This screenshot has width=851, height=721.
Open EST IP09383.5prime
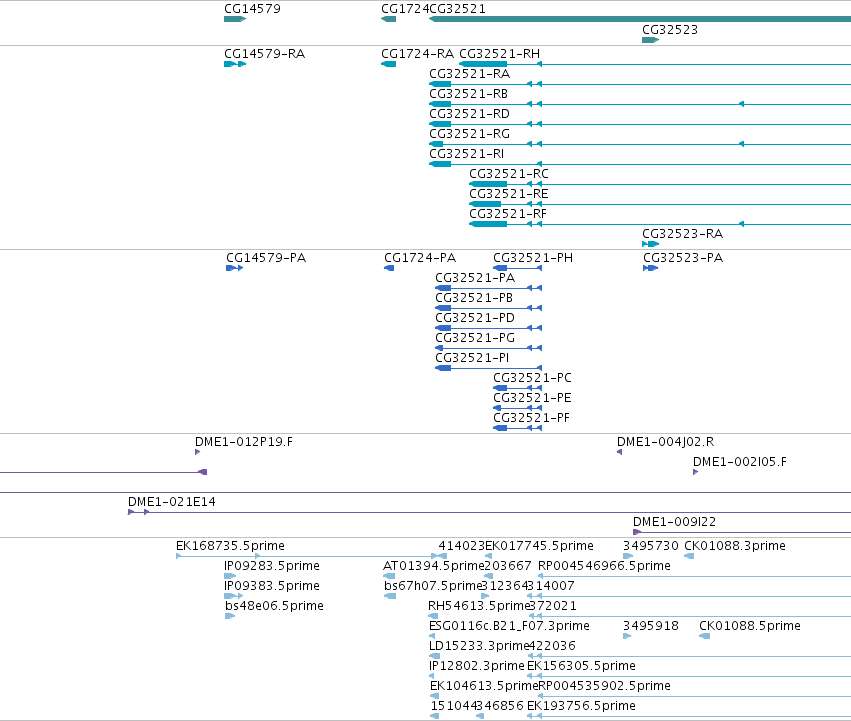coord(272,586)
